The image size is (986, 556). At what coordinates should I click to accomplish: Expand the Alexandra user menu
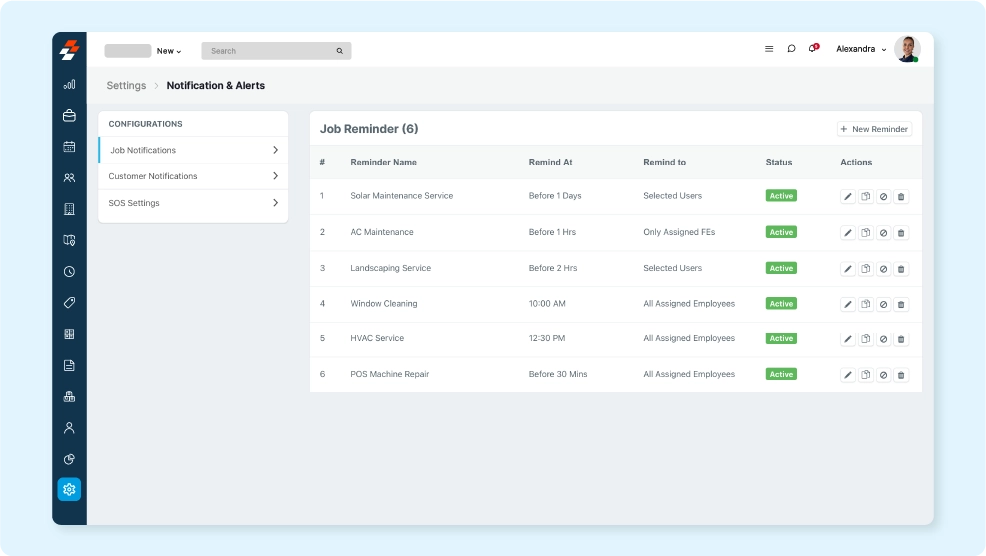(861, 49)
